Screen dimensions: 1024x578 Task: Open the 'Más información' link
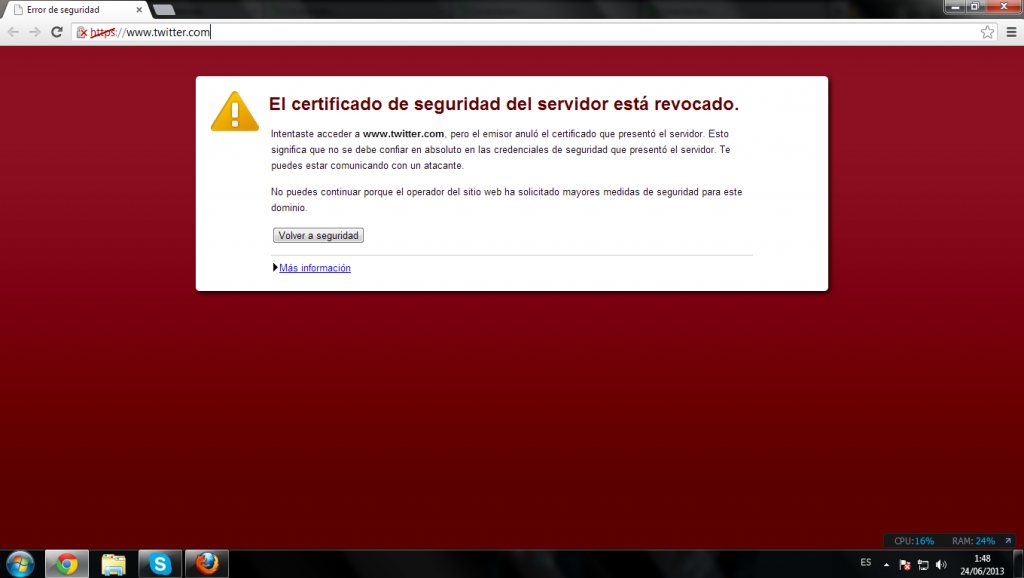(315, 268)
